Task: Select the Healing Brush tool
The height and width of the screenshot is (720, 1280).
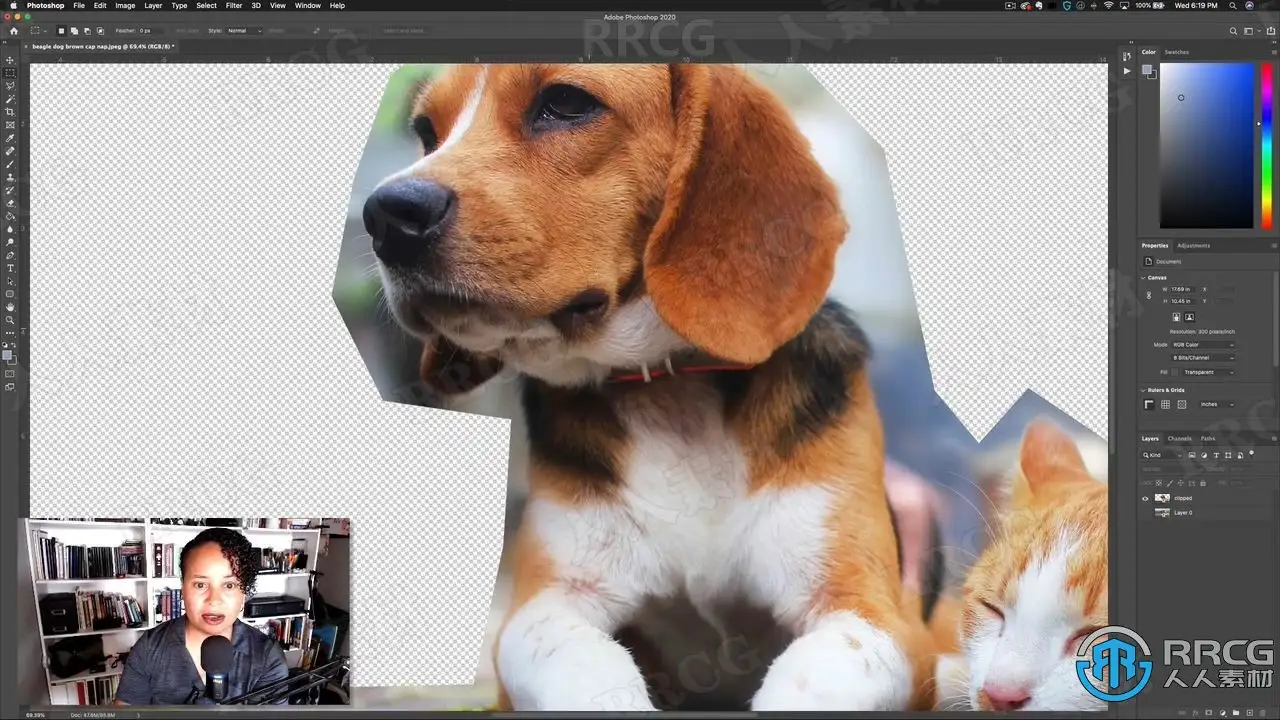Action: pyautogui.click(x=11, y=151)
